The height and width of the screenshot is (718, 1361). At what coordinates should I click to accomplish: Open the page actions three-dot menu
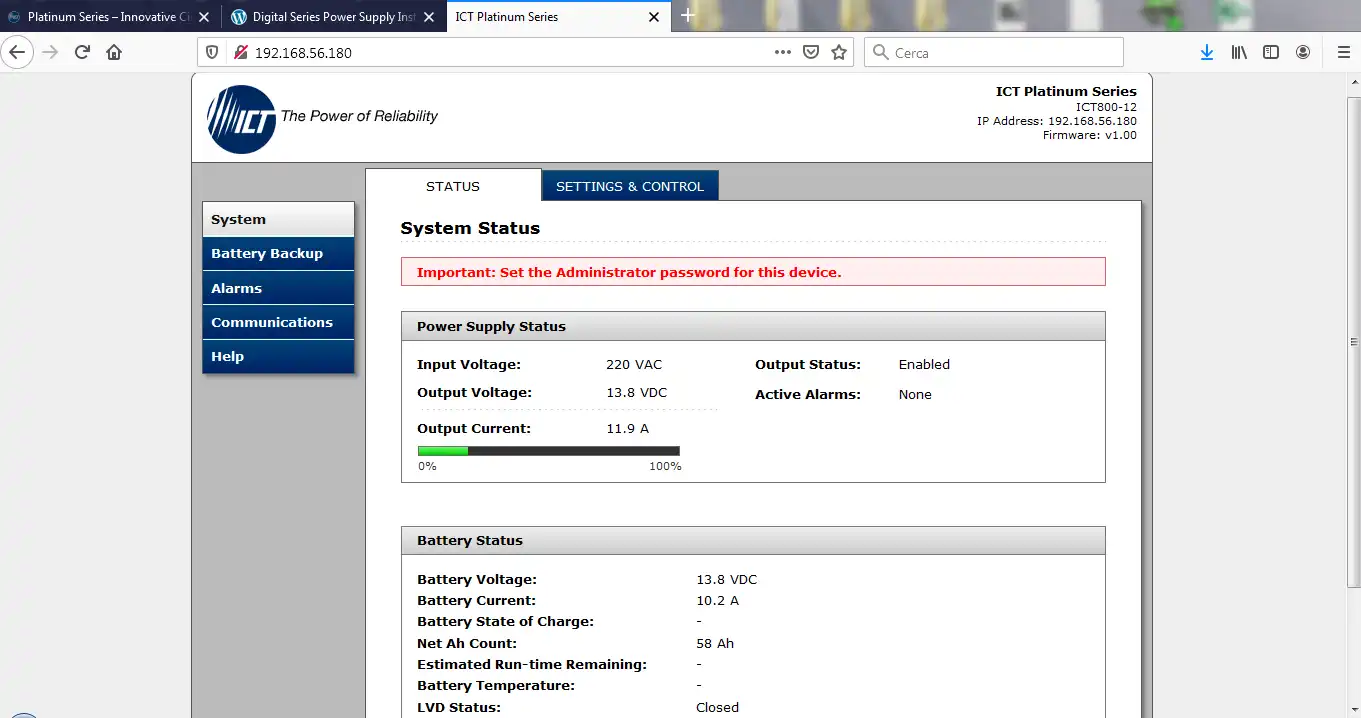pos(783,52)
